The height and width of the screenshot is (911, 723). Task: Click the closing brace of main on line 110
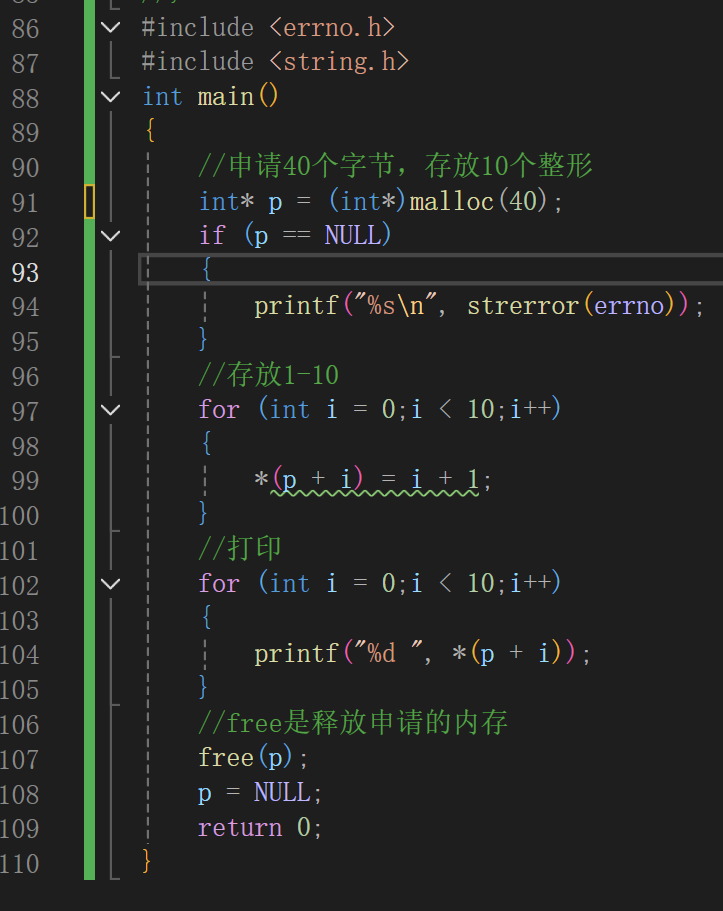pos(147,860)
